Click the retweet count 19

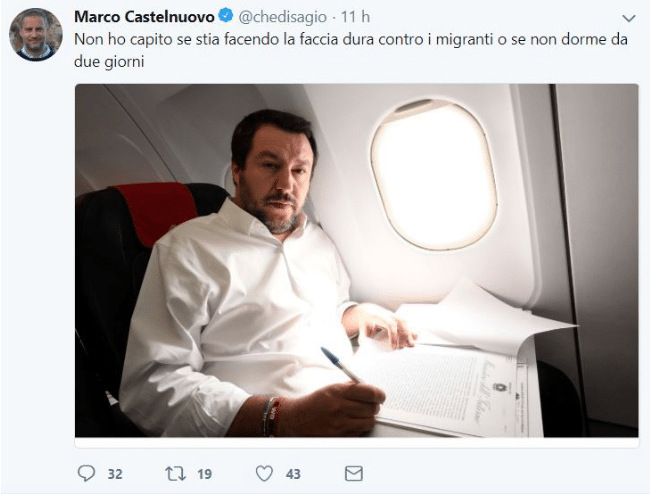[x=204, y=474]
